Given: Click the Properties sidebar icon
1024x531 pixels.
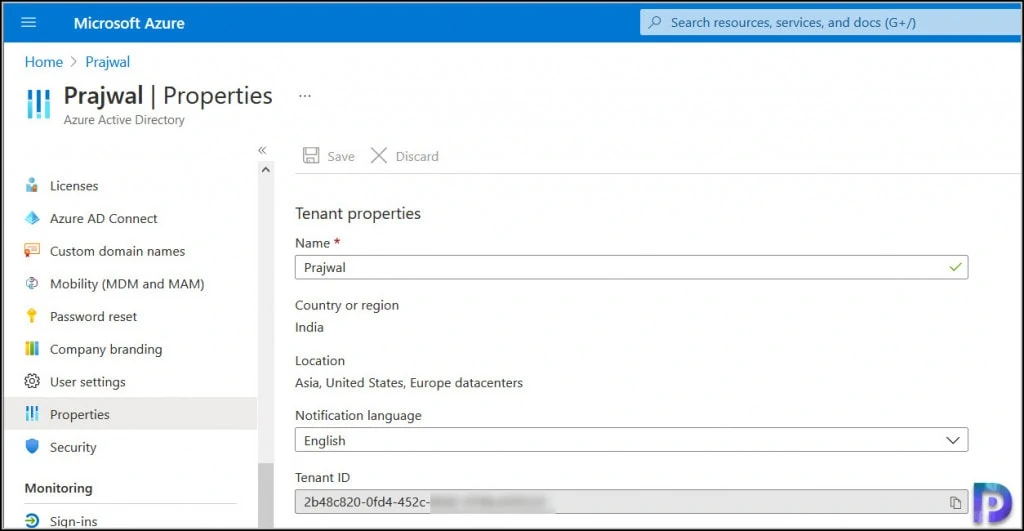Looking at the screenshot, I should coord(31,414).
